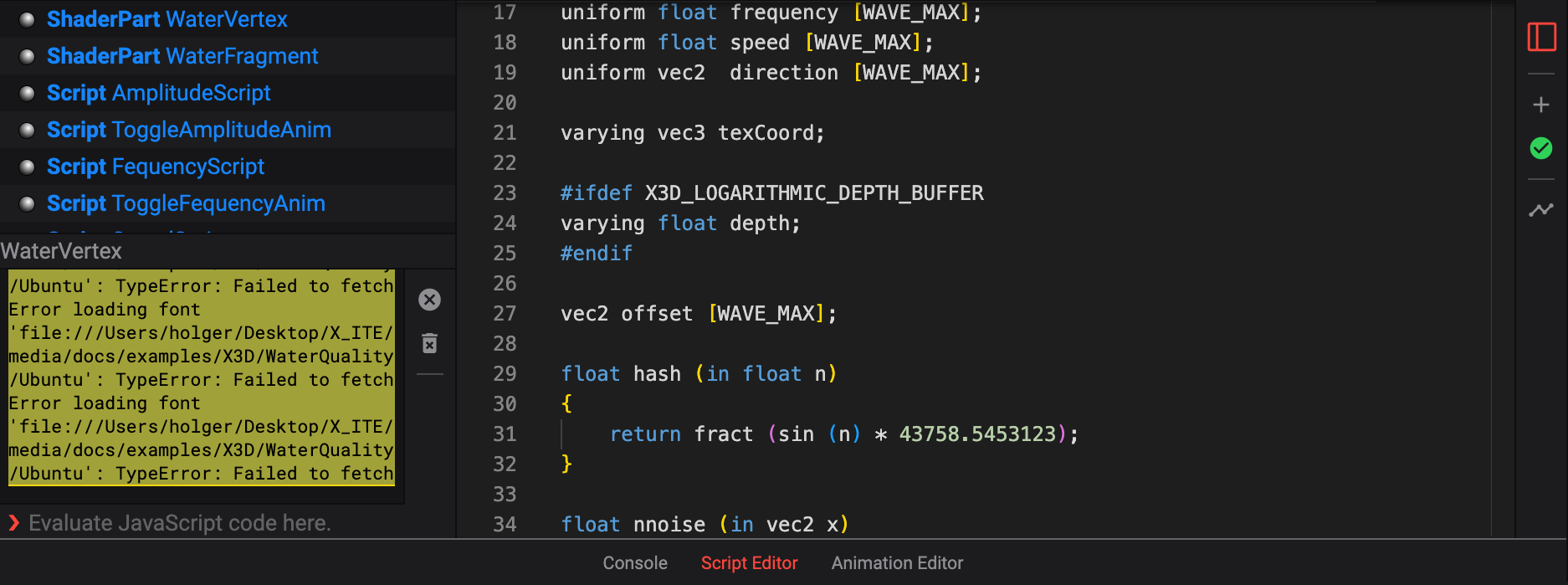
Task: Select ShaderPart WaterFragment in the list
Action: coord(182,56)
